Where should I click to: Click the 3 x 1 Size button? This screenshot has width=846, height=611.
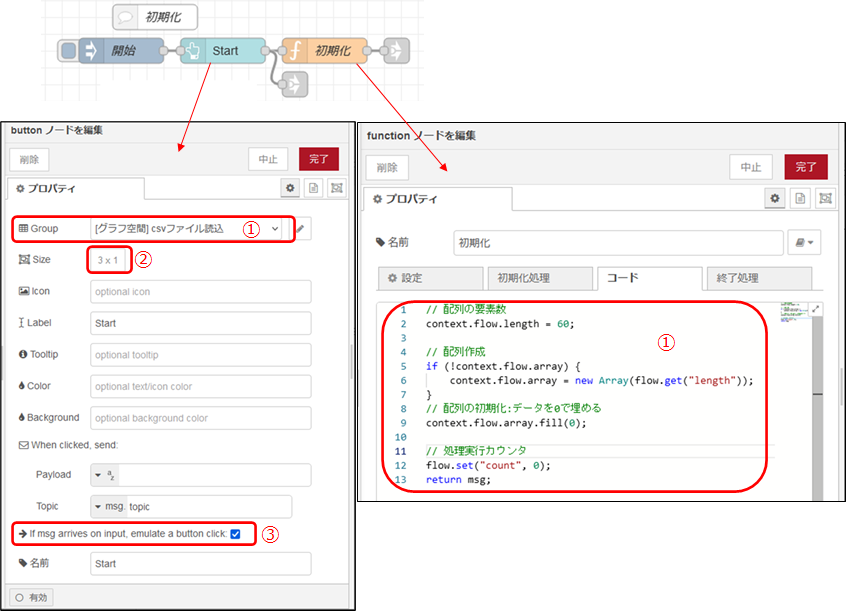(x=108, y=260)
